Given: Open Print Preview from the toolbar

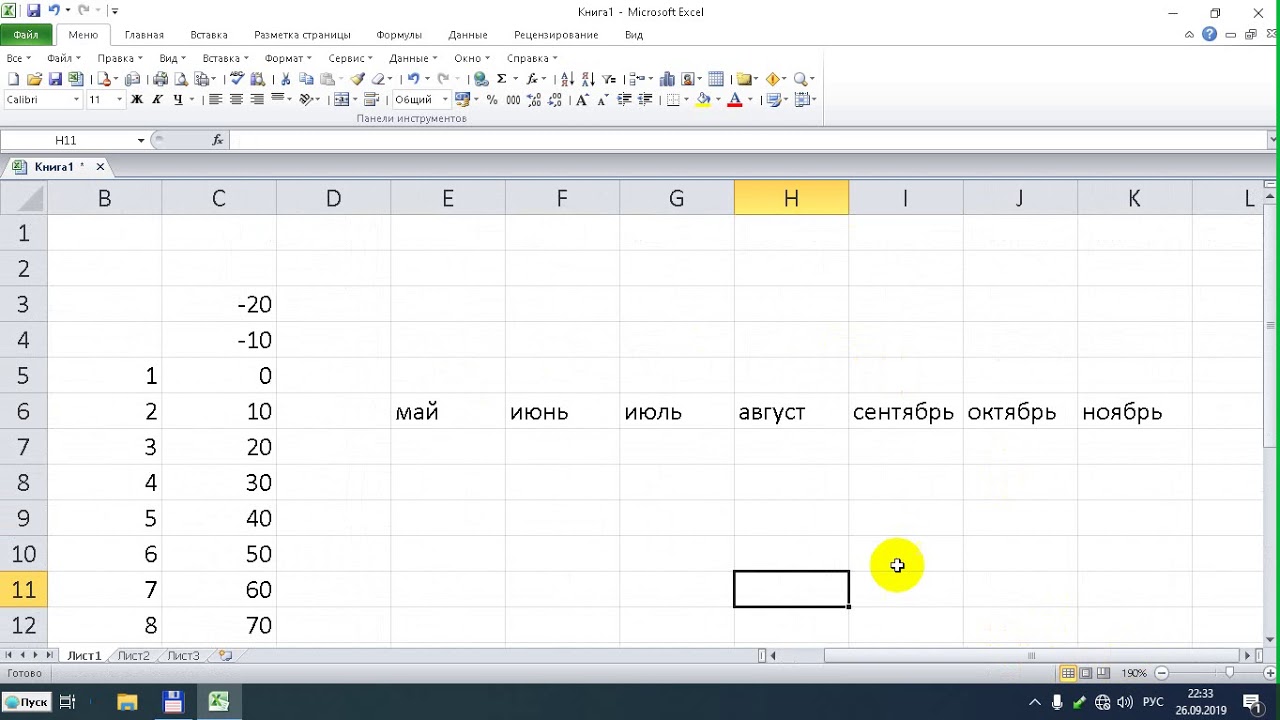Looking at the screenshot, I should pos(181,79).
